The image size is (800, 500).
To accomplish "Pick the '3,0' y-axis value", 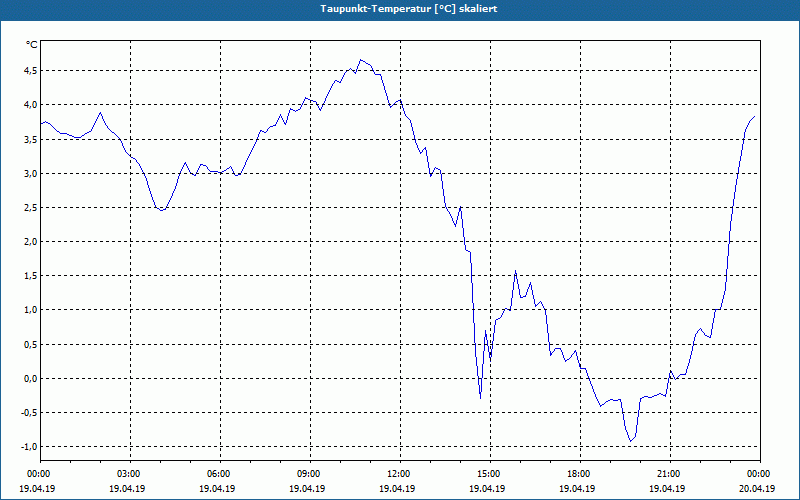I will point(32,173).
